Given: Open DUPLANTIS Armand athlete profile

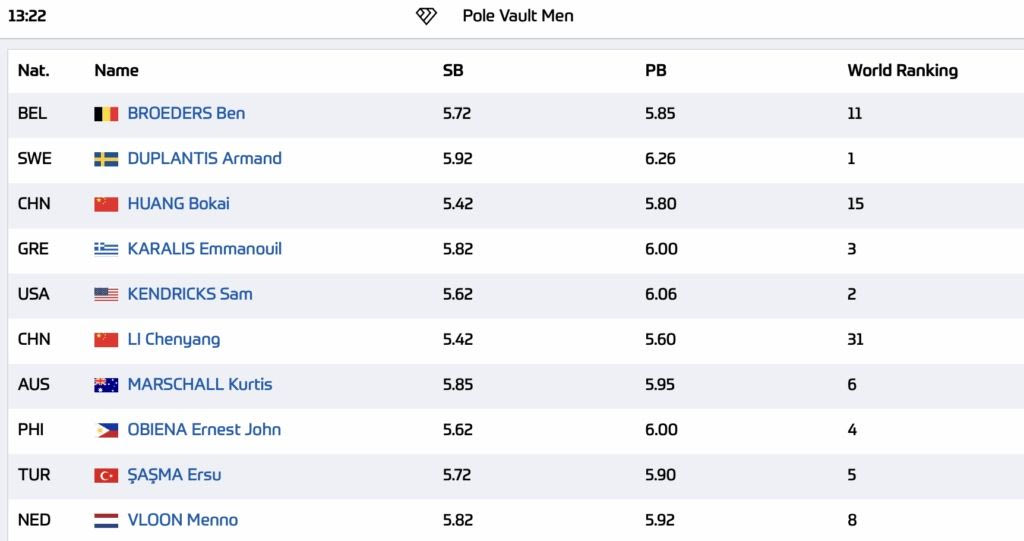Looking at the screenshot, I should pyautogui.click(x=204, y=158).
